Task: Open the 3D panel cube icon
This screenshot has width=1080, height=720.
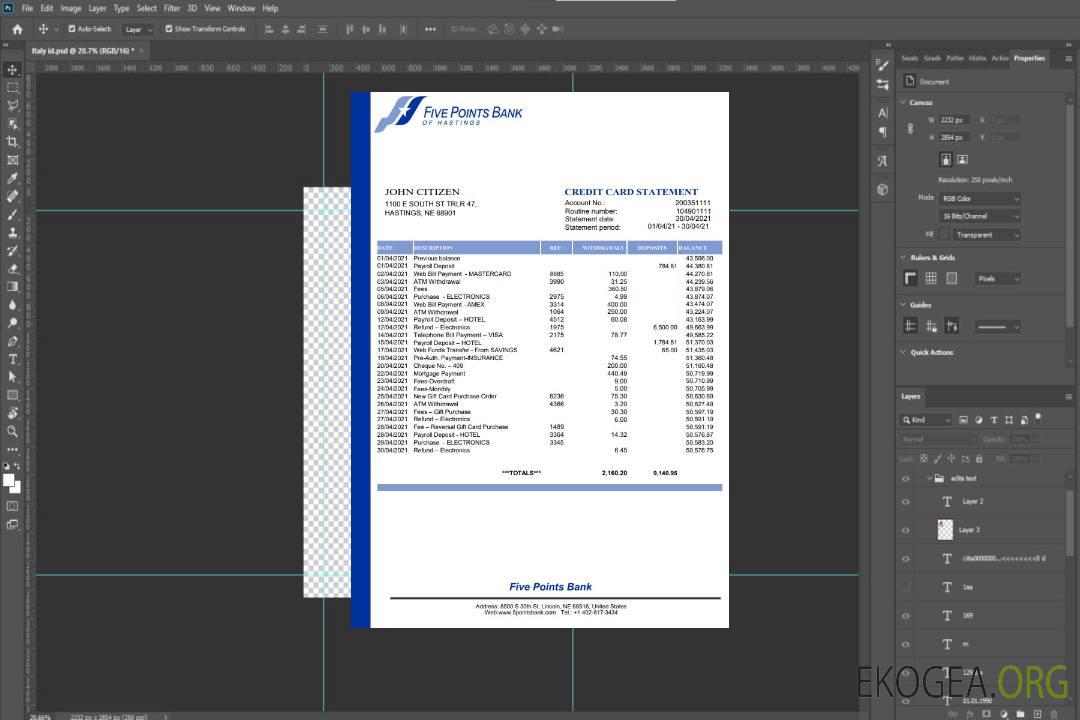Action: tap(883, 189)
